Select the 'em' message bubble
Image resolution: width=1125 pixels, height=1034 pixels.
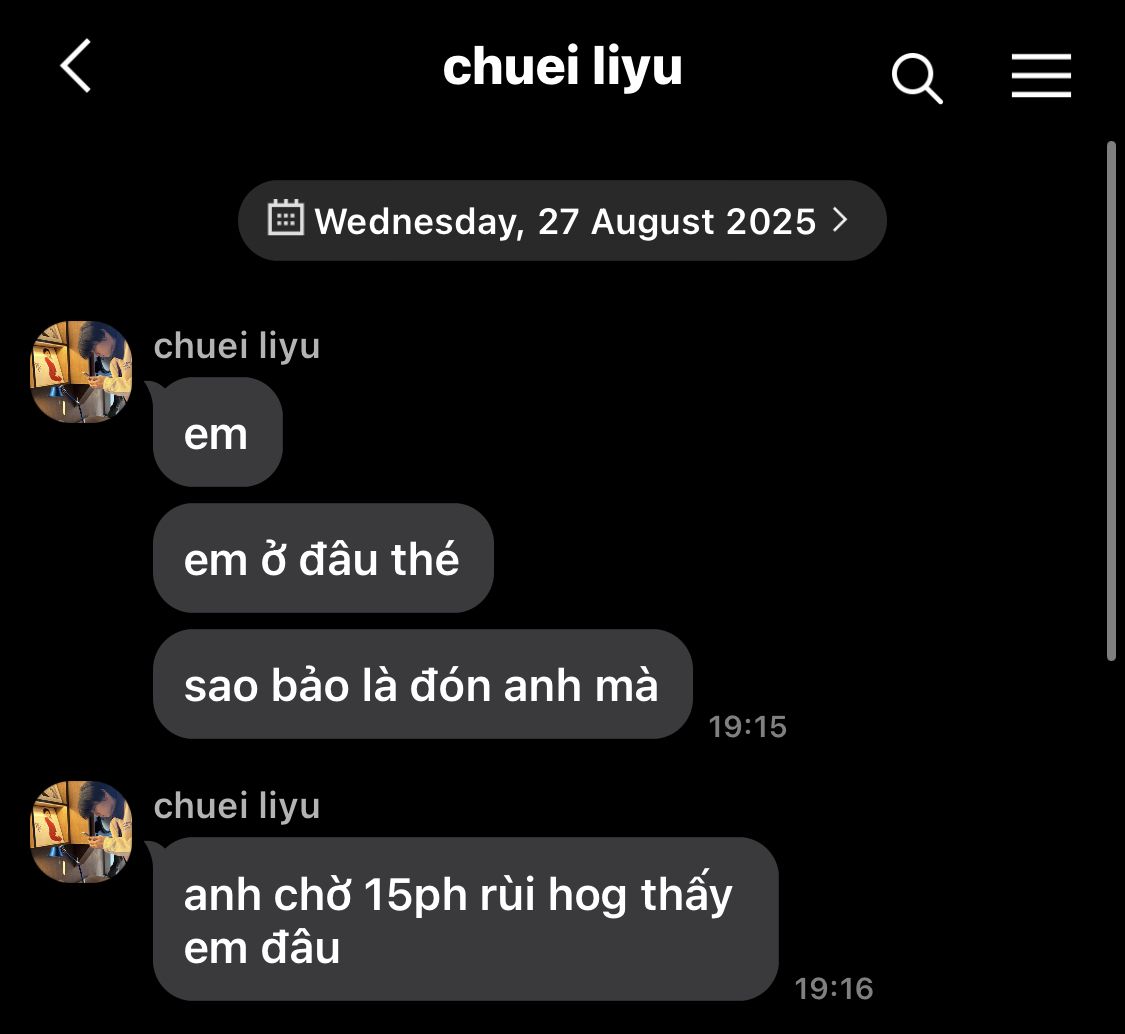tap(217, 433)
